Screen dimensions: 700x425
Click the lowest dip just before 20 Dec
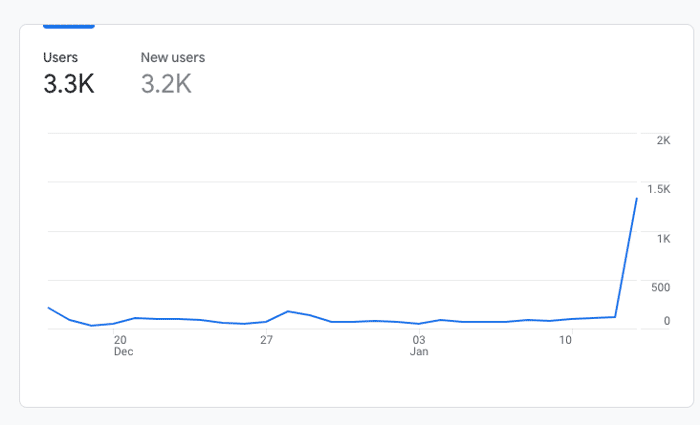coord(92,325)
